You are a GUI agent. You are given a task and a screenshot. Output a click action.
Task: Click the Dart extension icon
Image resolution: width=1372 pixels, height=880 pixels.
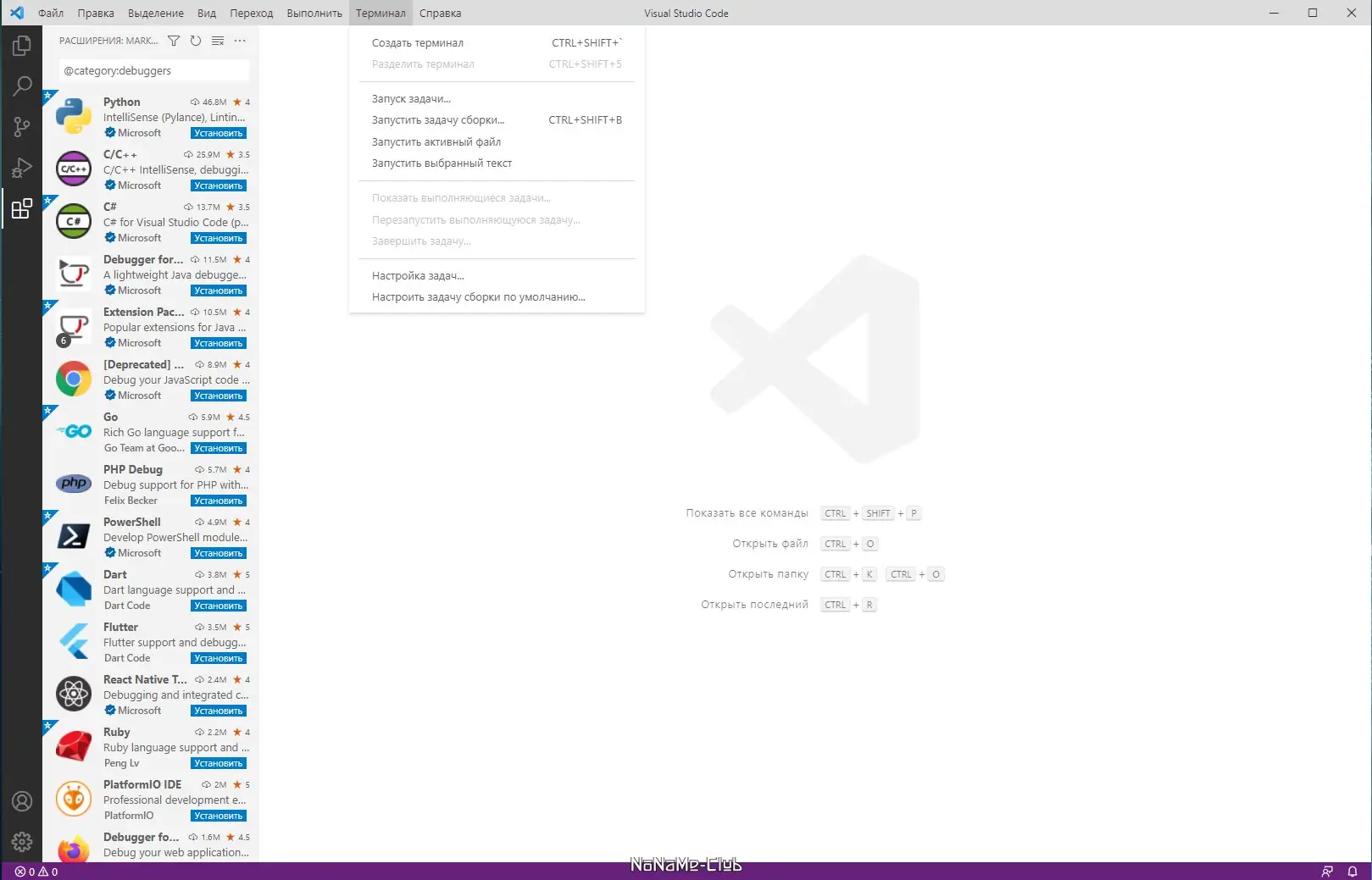point(74,589)
